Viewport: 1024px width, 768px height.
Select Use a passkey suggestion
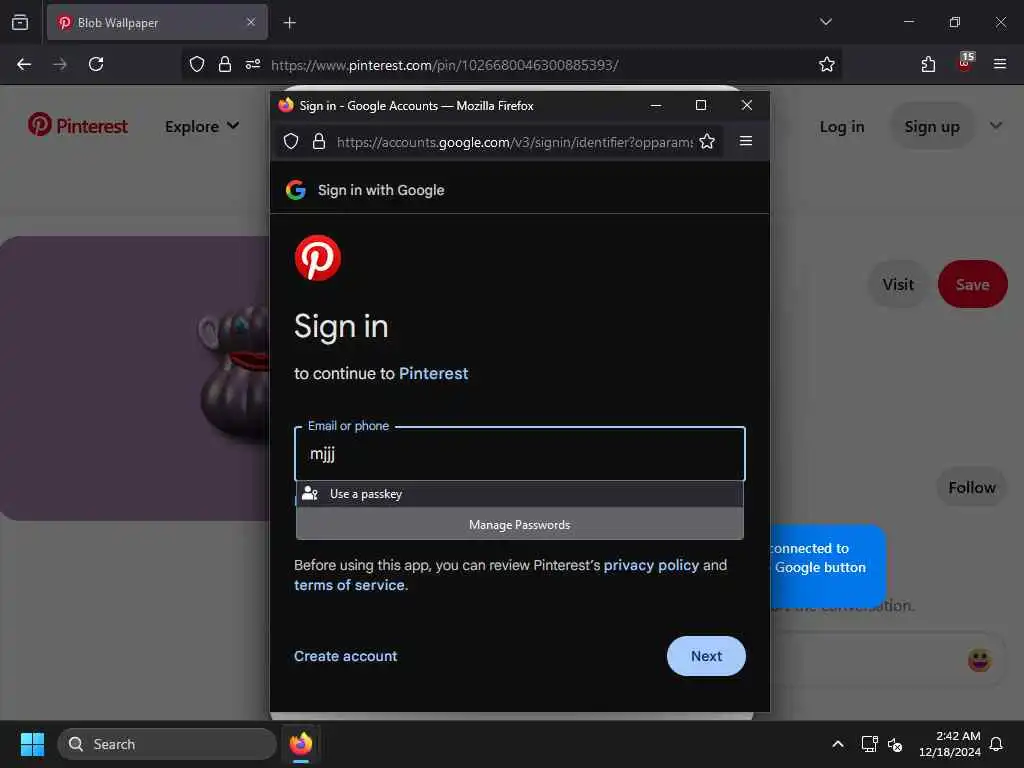520,494
